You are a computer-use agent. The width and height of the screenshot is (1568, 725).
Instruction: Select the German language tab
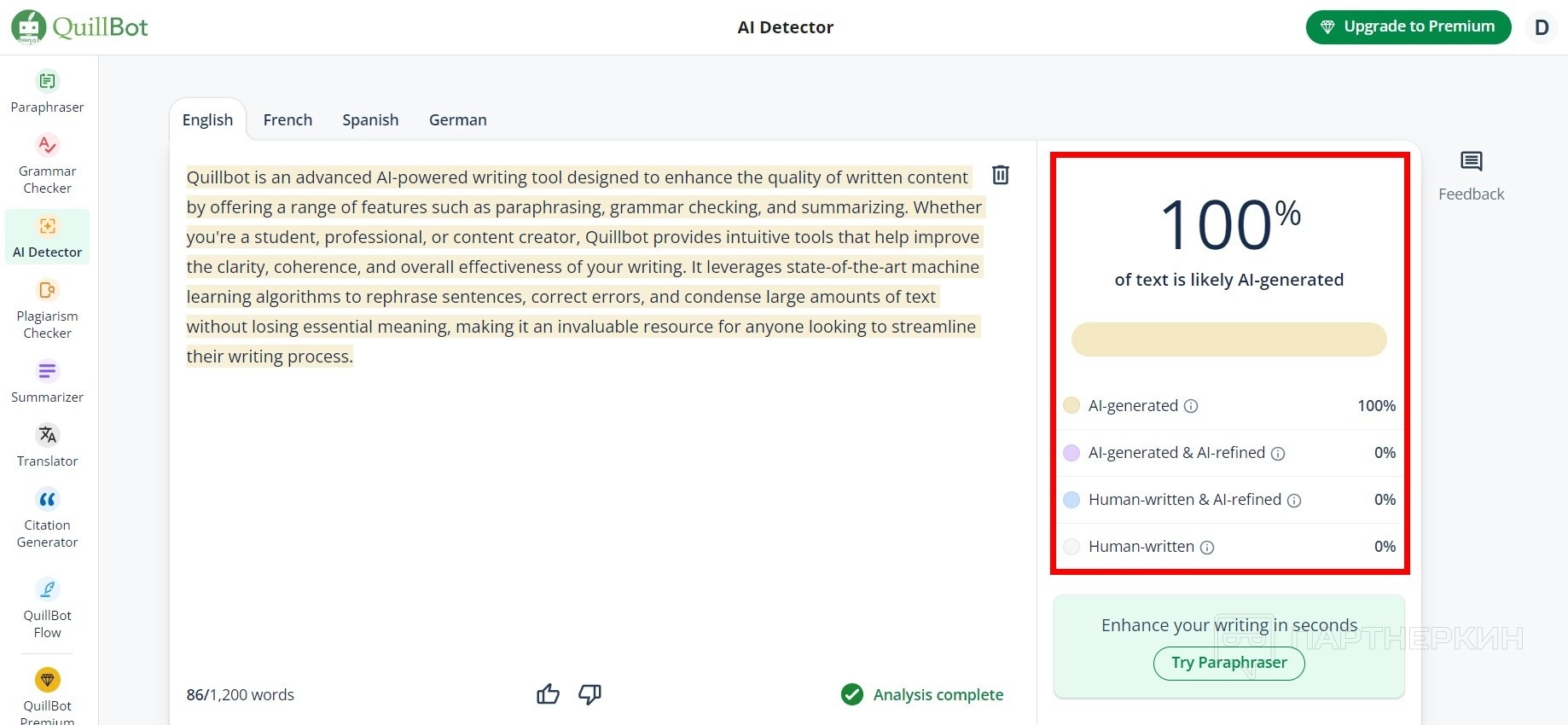coord(457,120)
